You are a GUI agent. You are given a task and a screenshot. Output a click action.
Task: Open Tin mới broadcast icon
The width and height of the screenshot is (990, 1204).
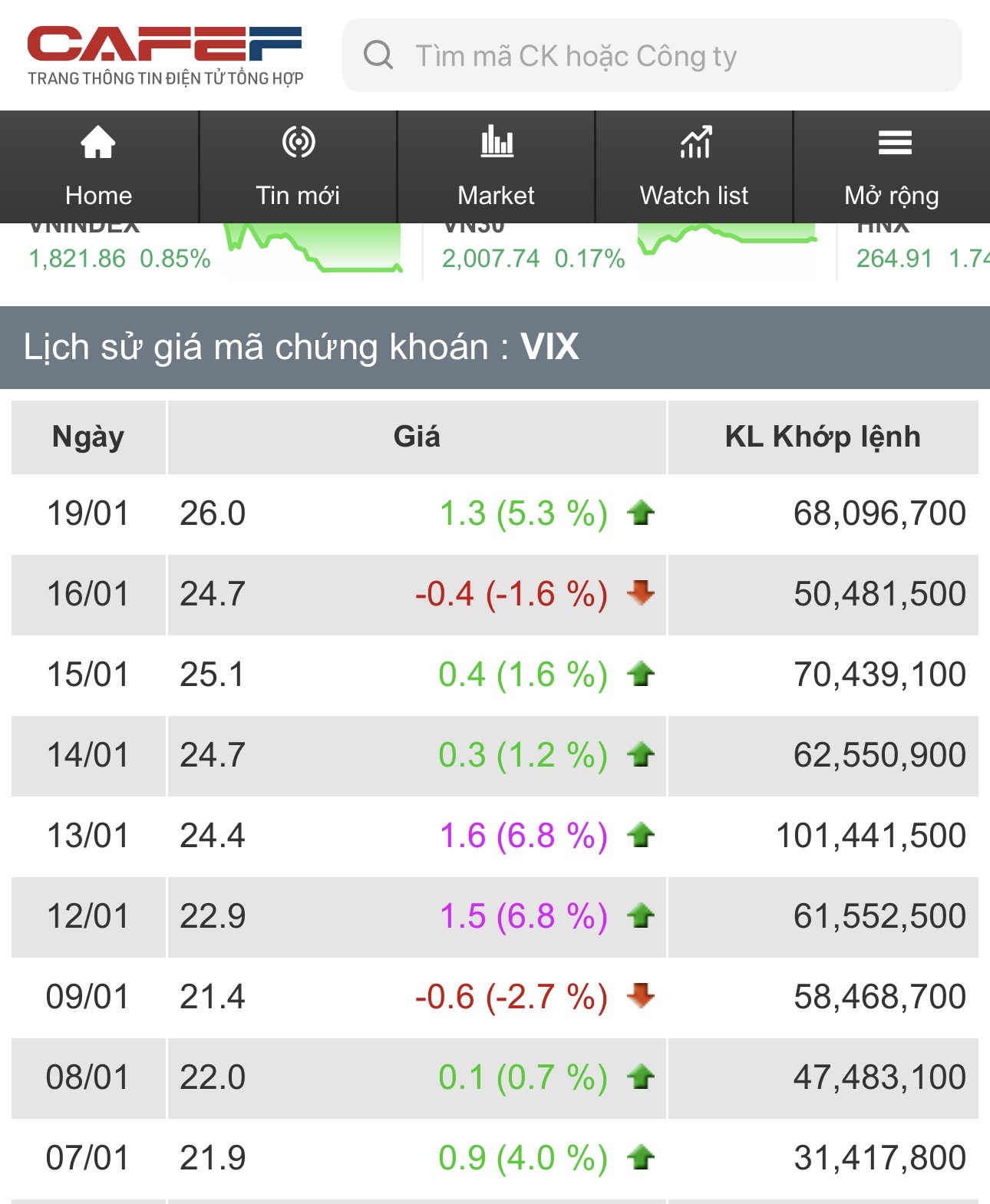[x=298, y=143]
